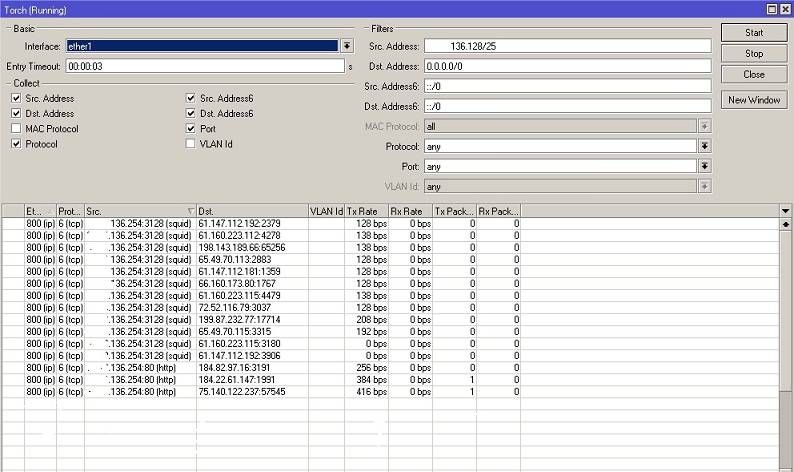Click the Start button
The height and width of the screenshot is (472, 794).
(754, 33)
